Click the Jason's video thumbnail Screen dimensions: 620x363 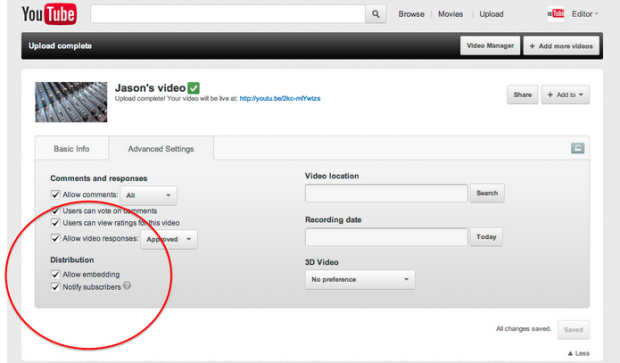coord(71,102)
